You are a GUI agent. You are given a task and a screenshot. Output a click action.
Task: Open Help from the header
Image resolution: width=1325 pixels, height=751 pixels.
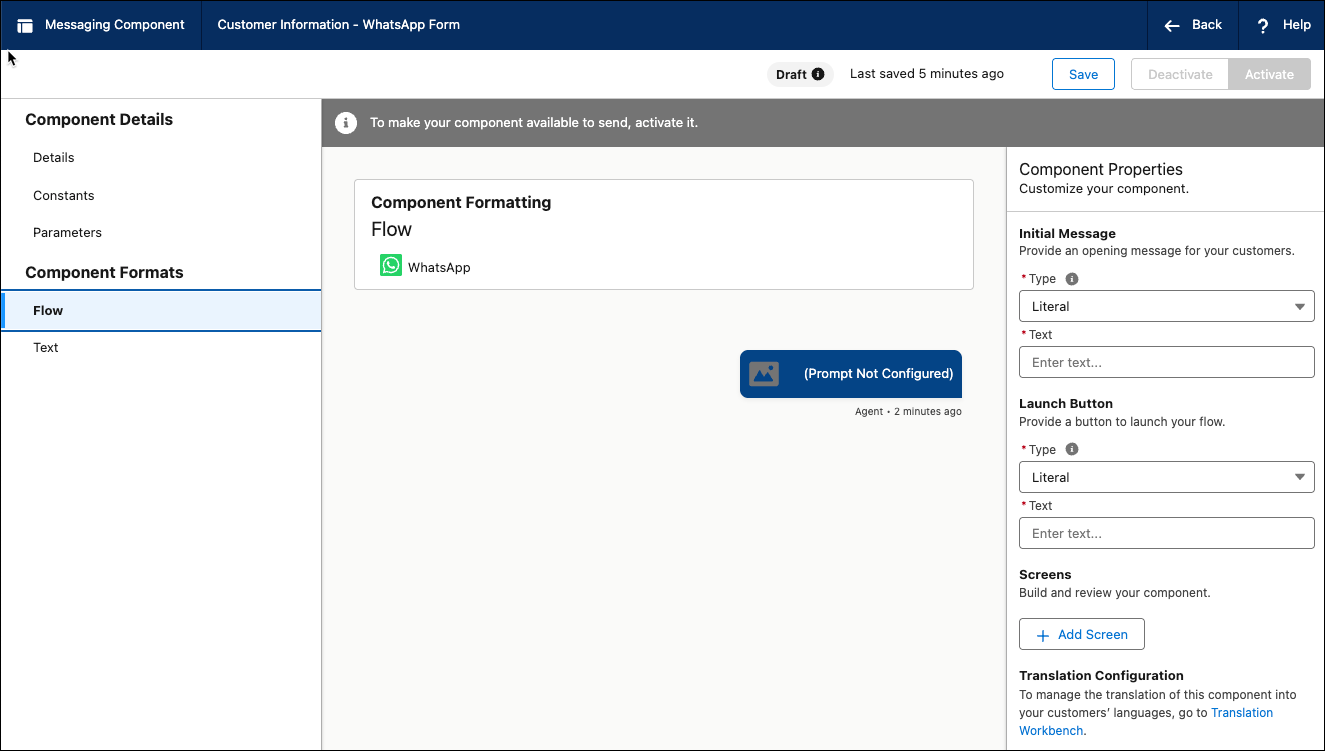click(x=1282, y=25)
